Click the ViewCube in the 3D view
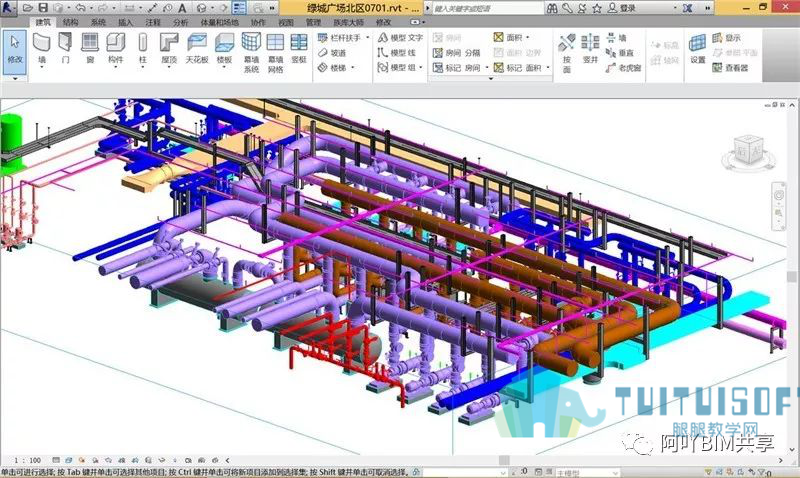800x478 pixels. tap(748, 152)
